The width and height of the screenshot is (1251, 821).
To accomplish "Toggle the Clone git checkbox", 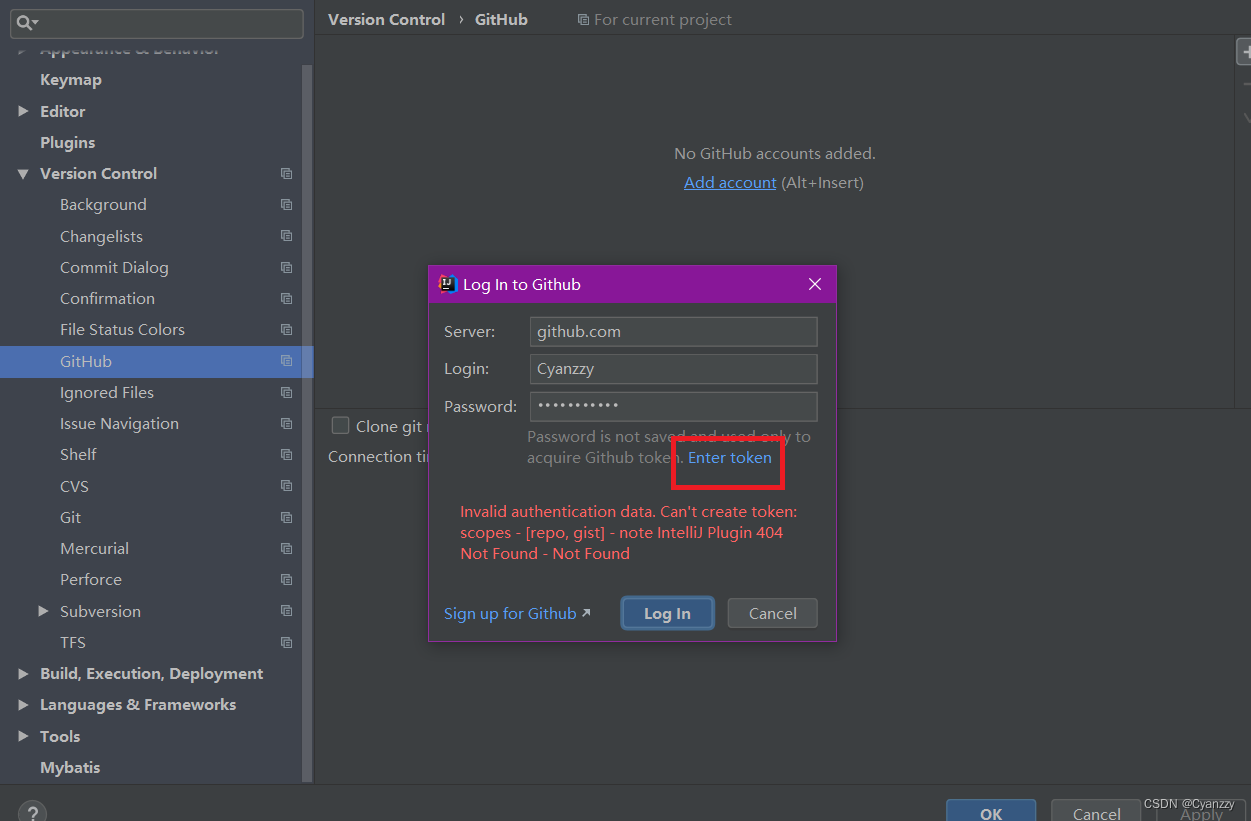I will [x=340, y=426].
